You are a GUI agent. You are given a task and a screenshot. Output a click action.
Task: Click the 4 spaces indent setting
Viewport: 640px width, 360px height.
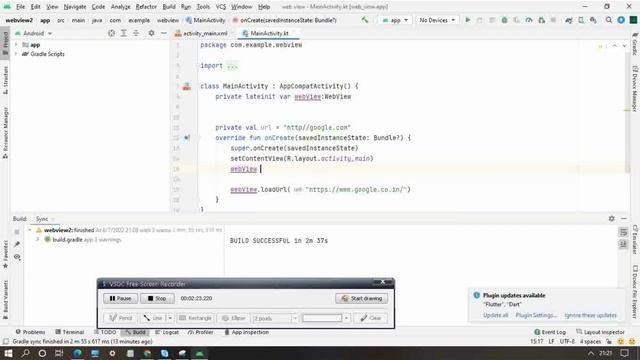590,342
